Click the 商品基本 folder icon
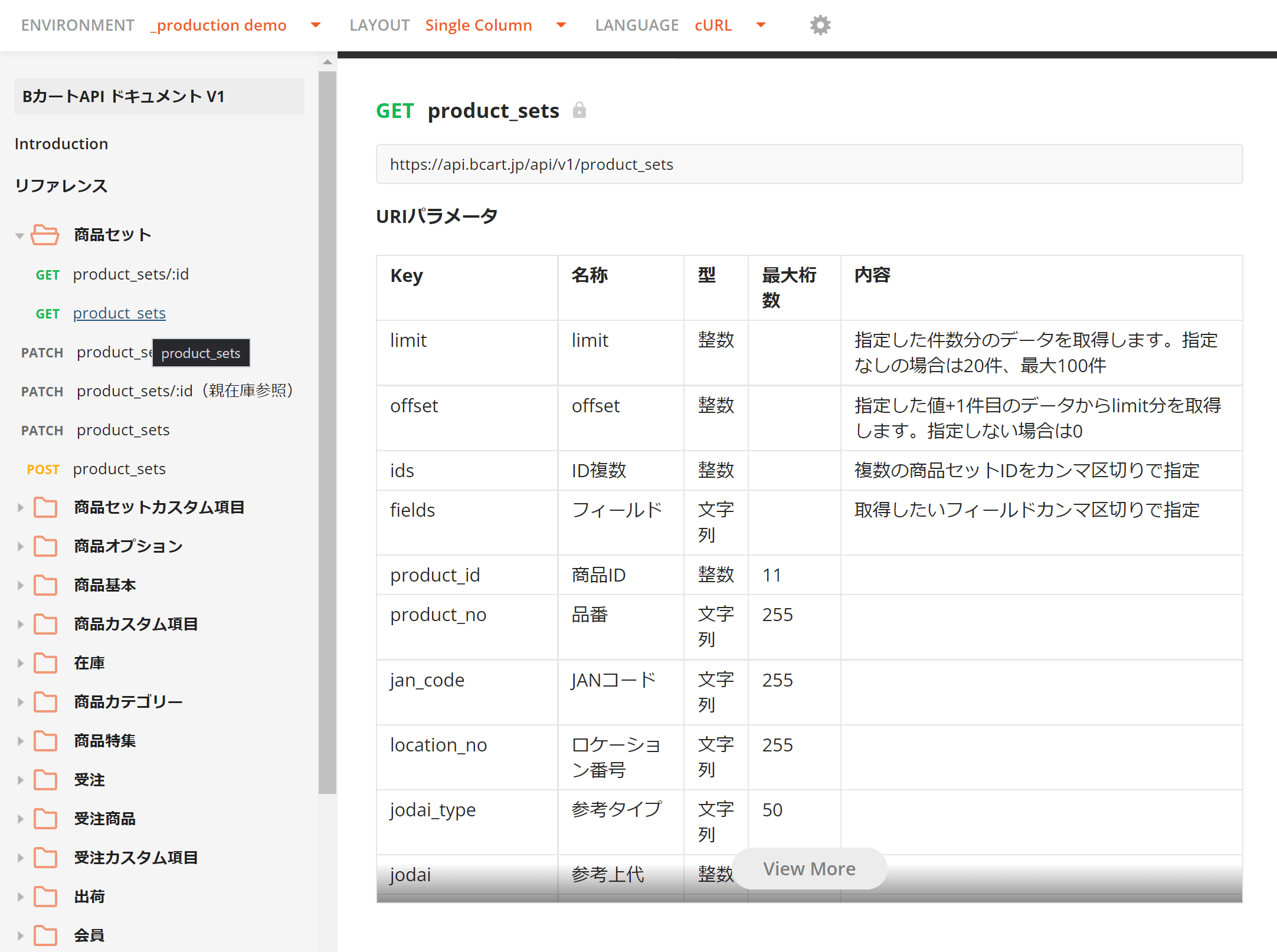The image size is (1277, 952). pos(45,585)
